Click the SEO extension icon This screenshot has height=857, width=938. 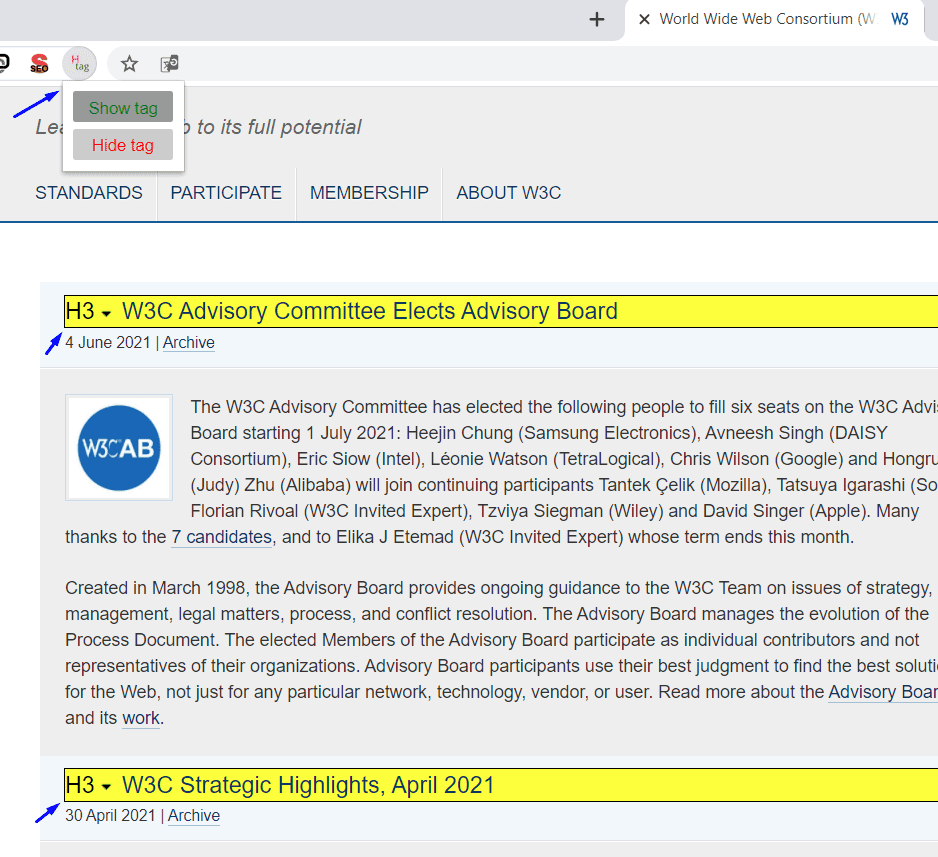[39, 64]
